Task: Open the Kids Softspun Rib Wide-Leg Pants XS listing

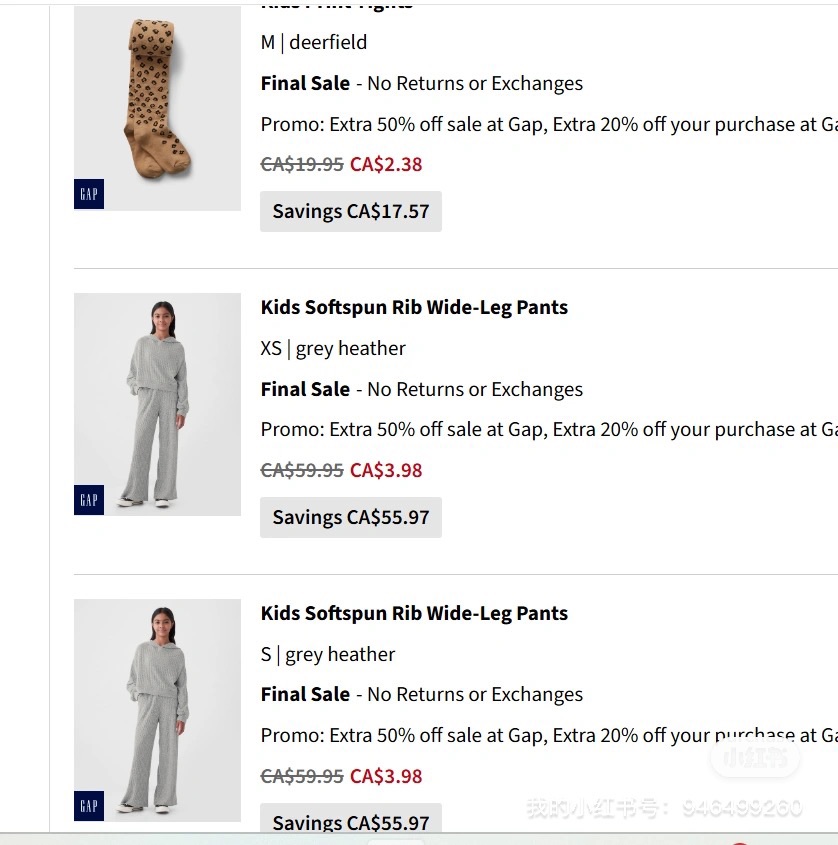Action: [x=414, y=307]
